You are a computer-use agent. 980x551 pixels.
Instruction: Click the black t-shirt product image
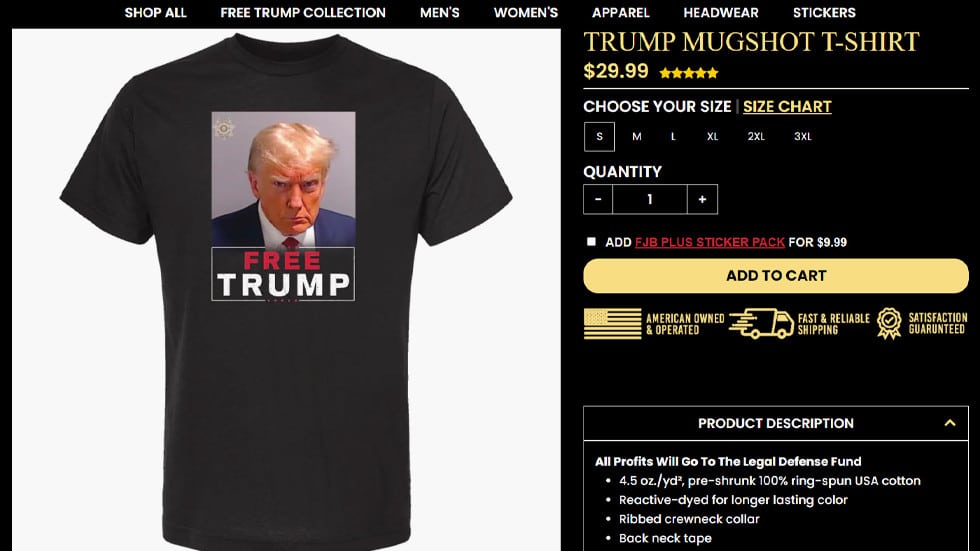tap(286, 290)
